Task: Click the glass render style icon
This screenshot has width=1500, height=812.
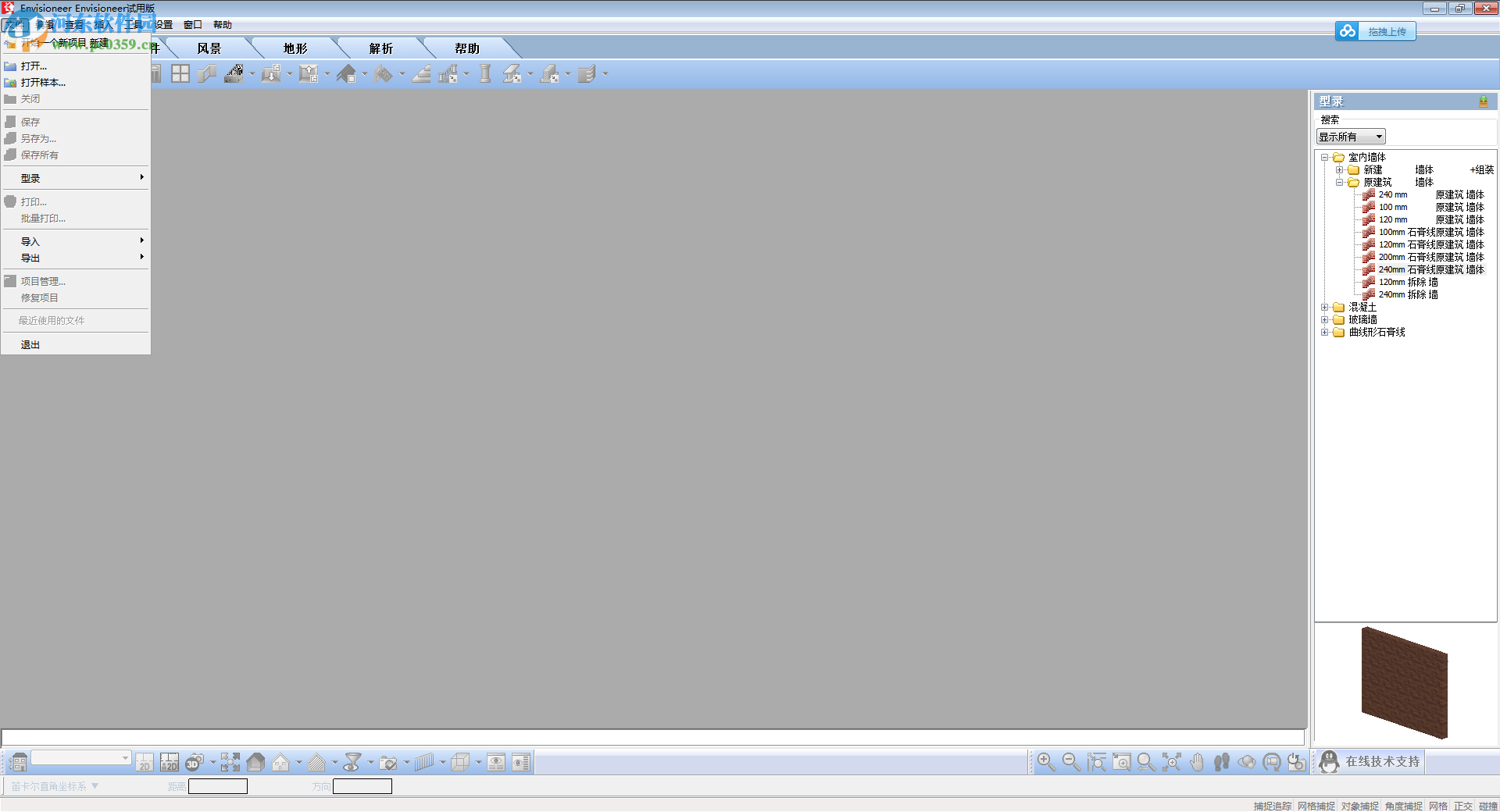Action: point(352,762)
